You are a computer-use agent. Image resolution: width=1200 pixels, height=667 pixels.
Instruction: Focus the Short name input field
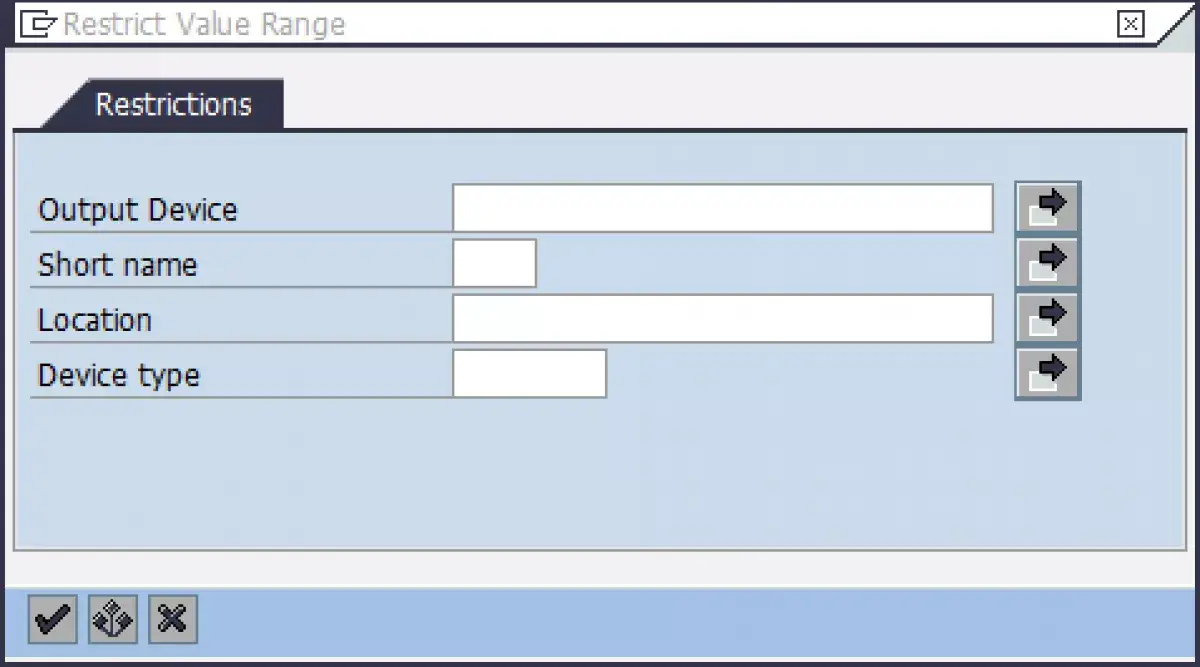[495, 263]
